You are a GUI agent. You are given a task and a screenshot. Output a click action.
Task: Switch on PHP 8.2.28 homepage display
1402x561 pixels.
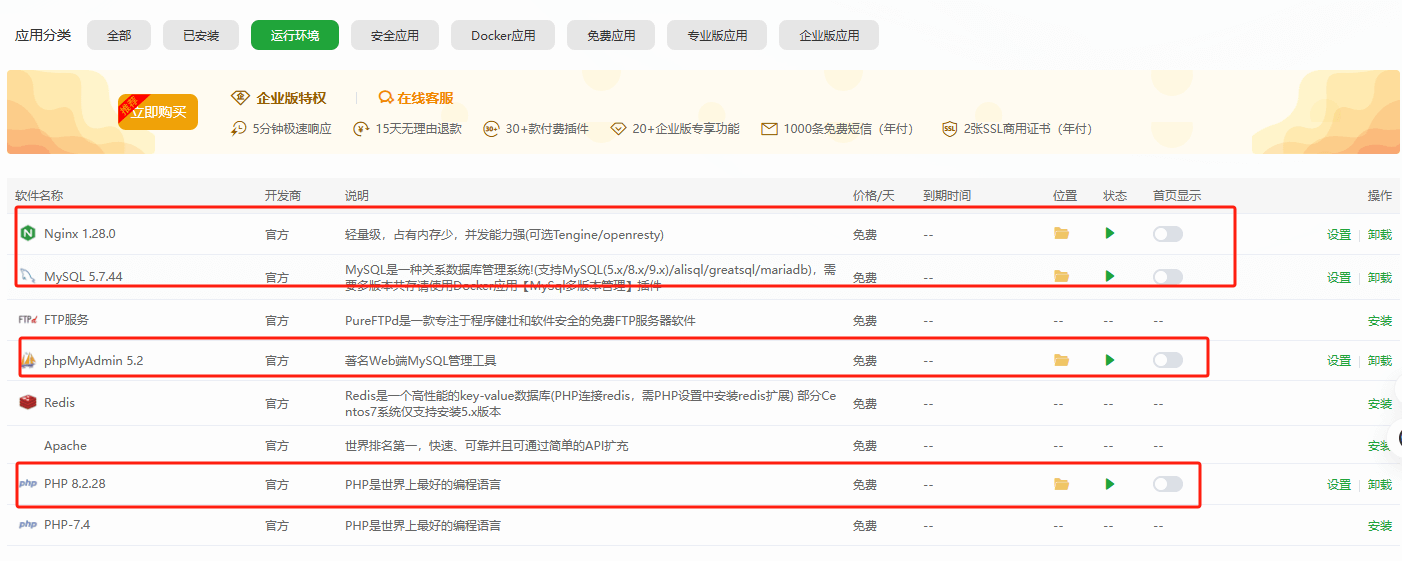point(1167,484)
